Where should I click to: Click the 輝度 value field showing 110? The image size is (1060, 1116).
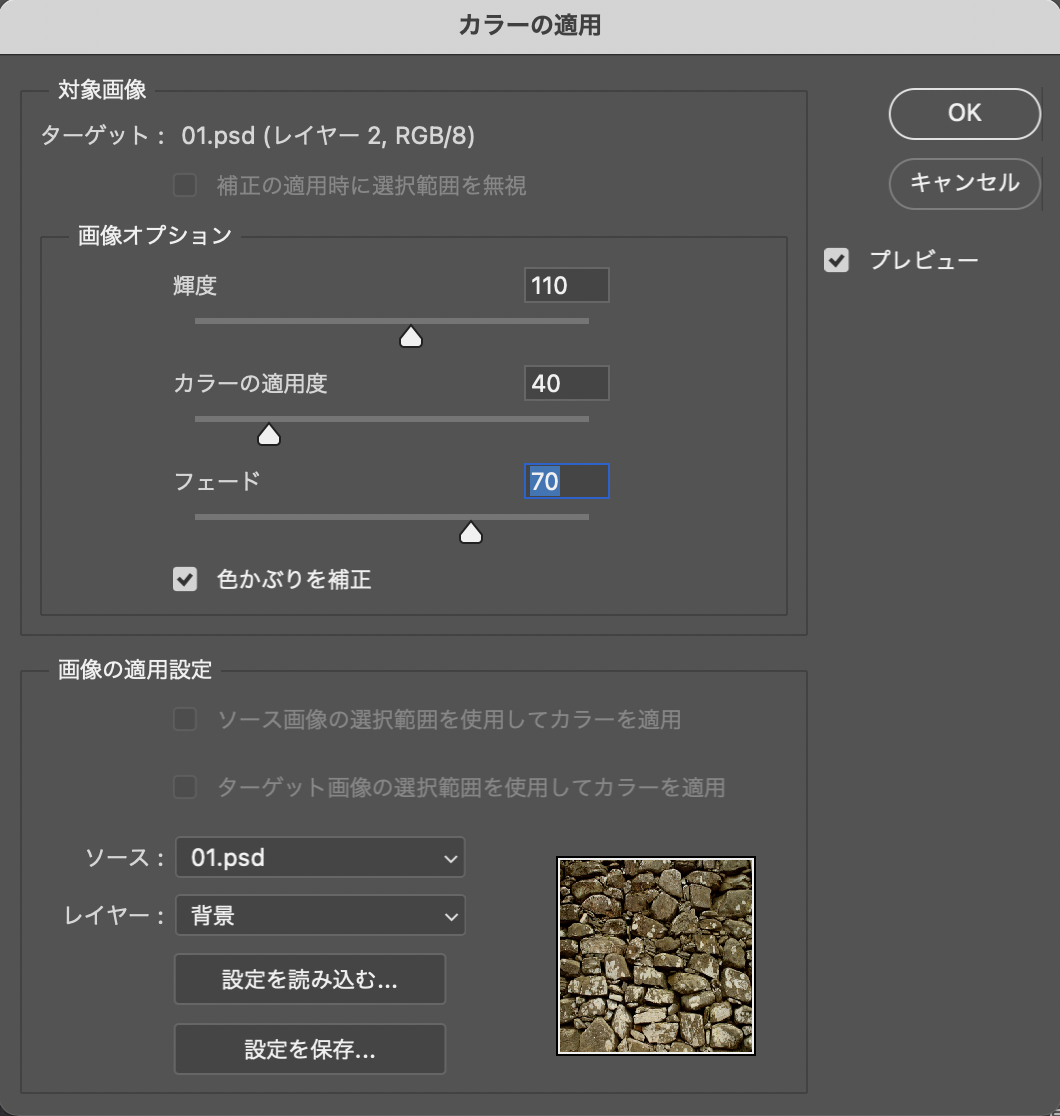coord(566,286)
